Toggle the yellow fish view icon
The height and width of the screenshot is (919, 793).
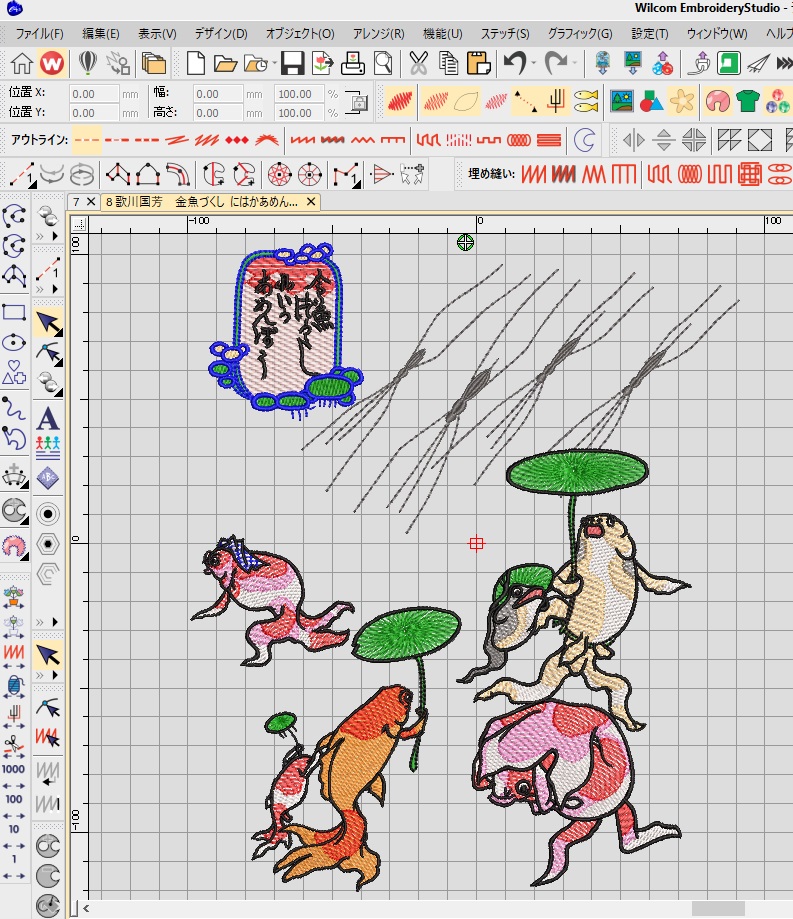coord(586,102)
